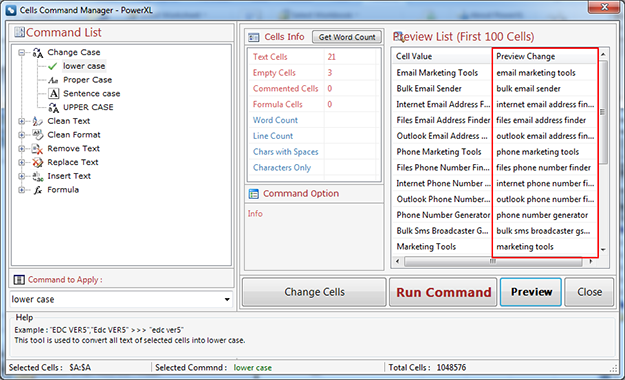
Task: Click the green checkmark icon beside lower case
Action: pyautogui.click(x=53, y=66)
